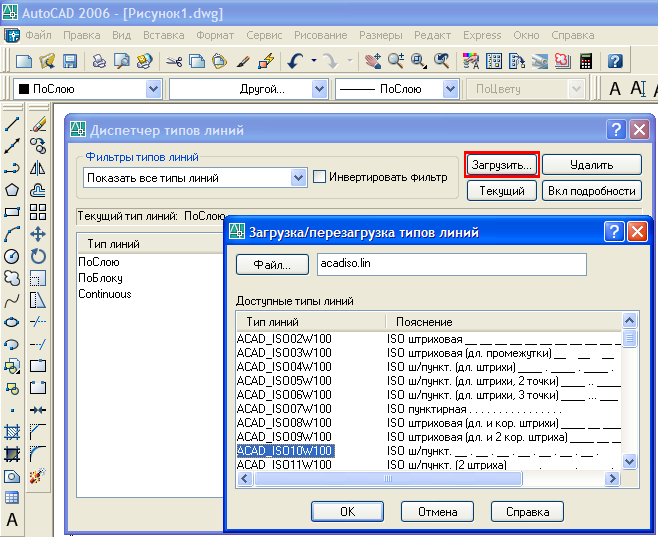Select the ACAD_ISO07W100 linetype row
Image resolution: width=658 pixels, height=537 pixels.
pos(428,409)
